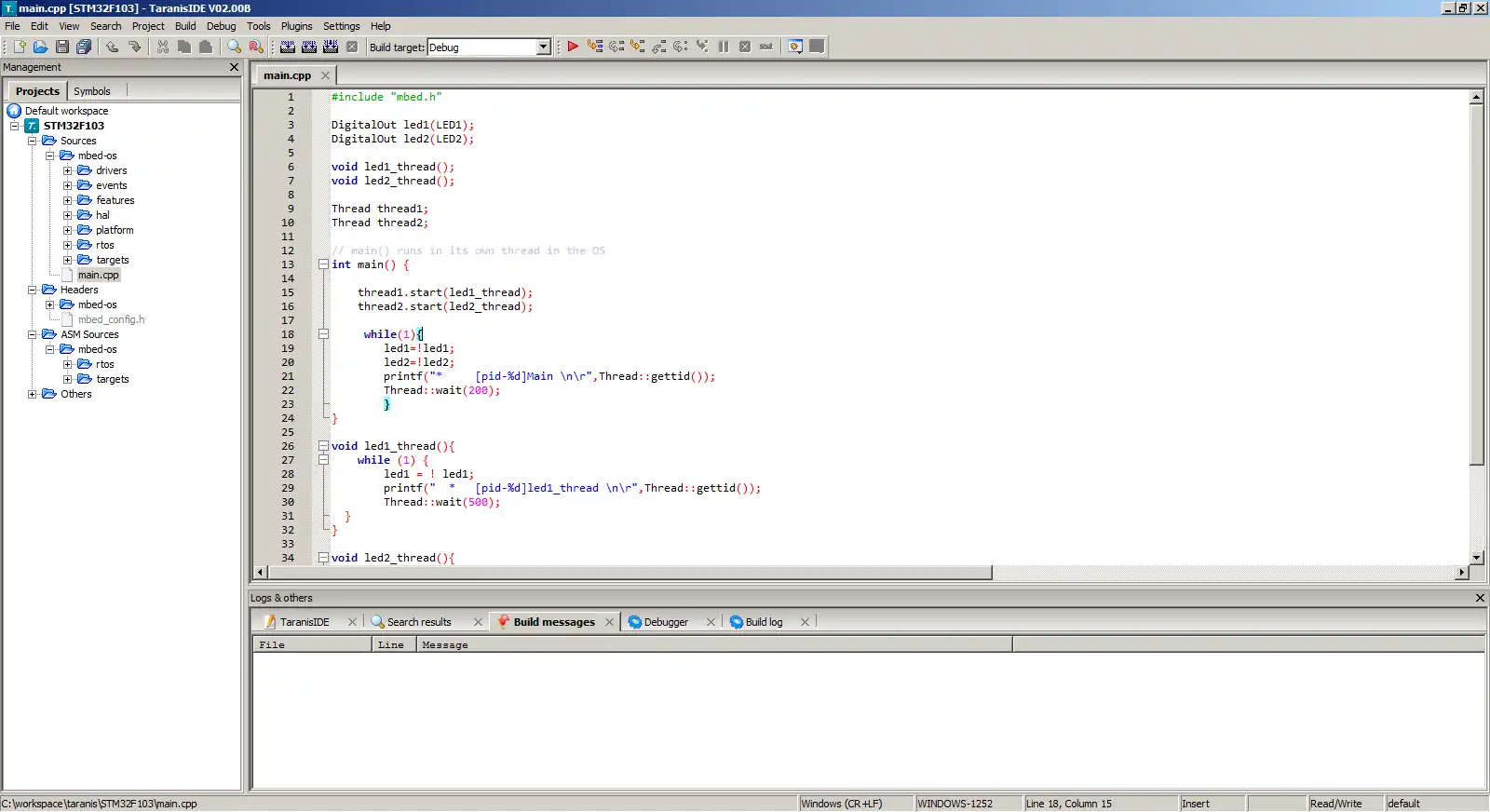Toggle fold marker at the while(1) line 18
The height and width of the screenshot is (812, 1490).
[323, 334]
